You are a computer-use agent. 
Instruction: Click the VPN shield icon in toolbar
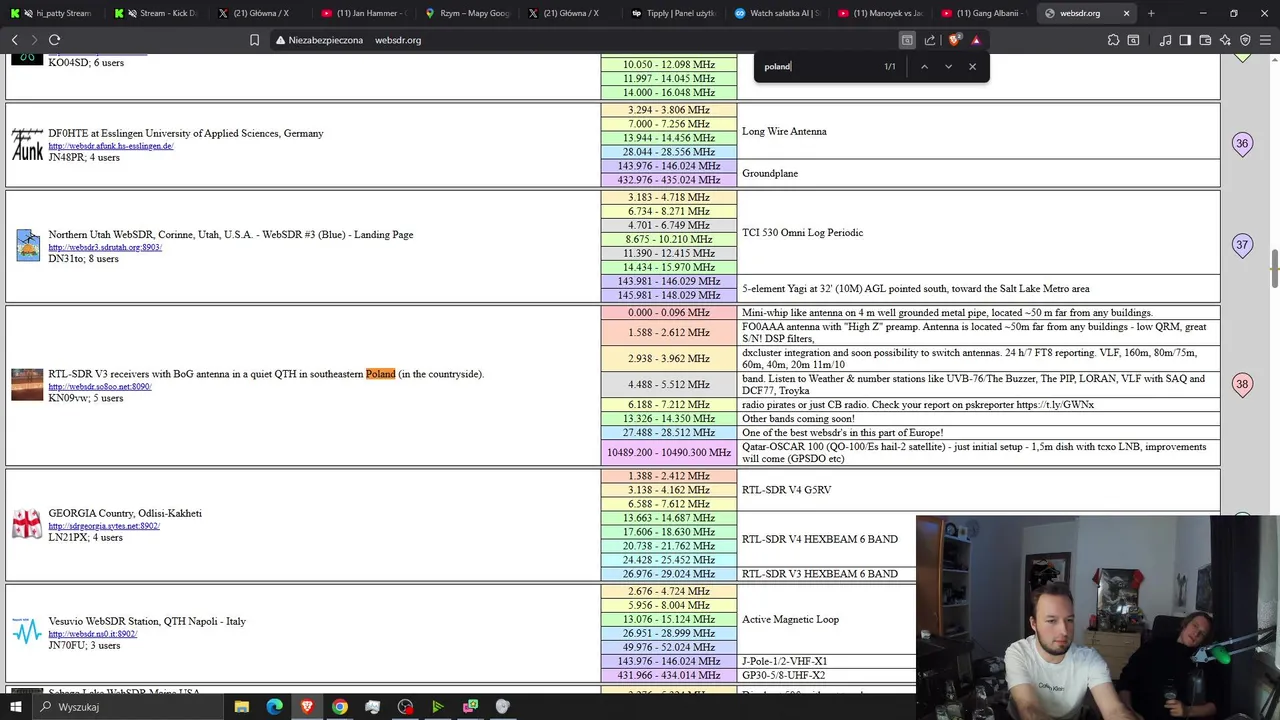1245,40
